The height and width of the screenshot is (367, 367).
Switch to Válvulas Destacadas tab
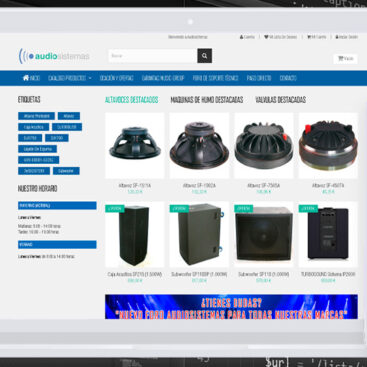click(280, 100)
